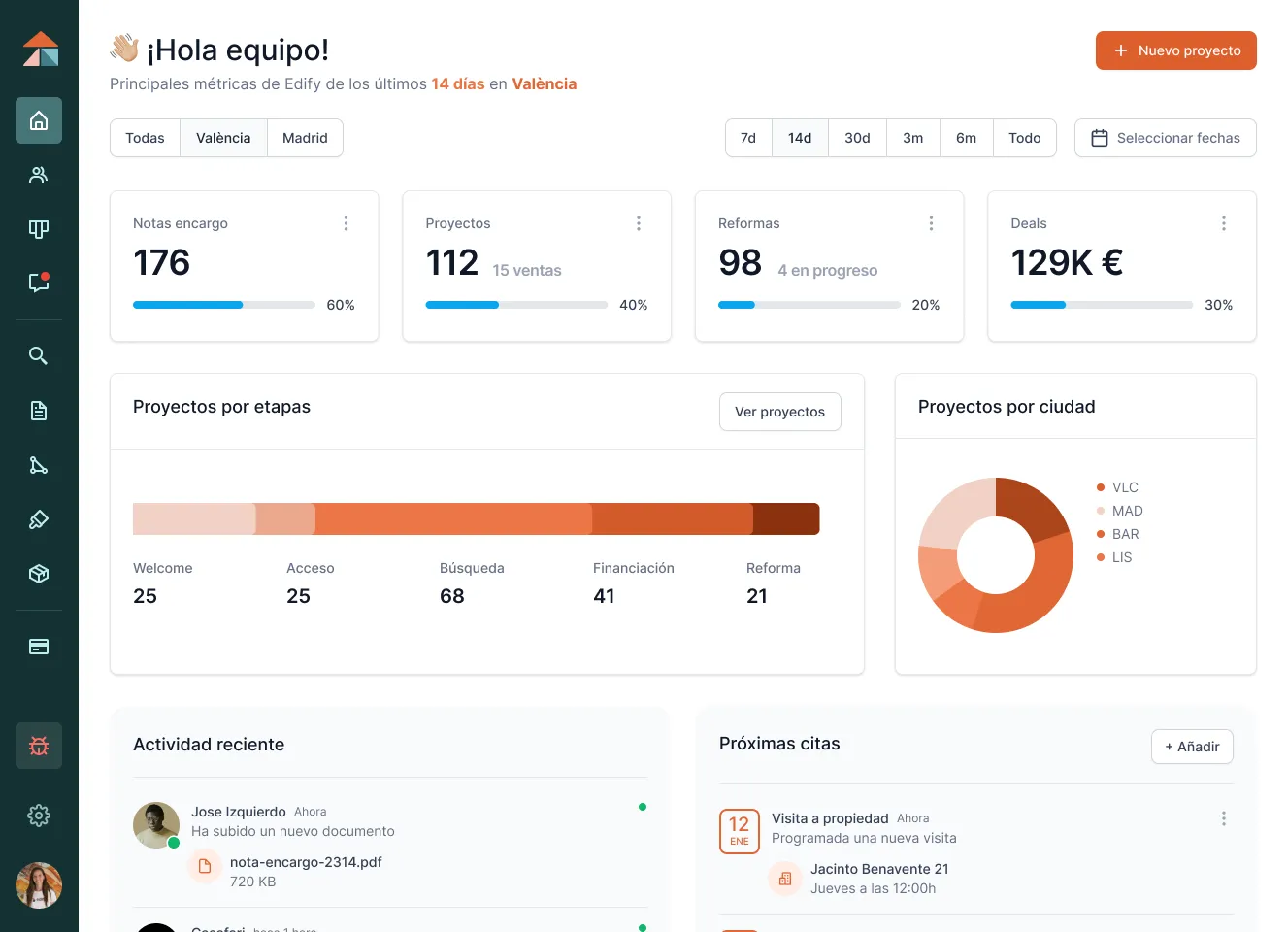1288x932 pixels.
Task: Switch city filter to Madrid
Action: [x=305, y=138]
